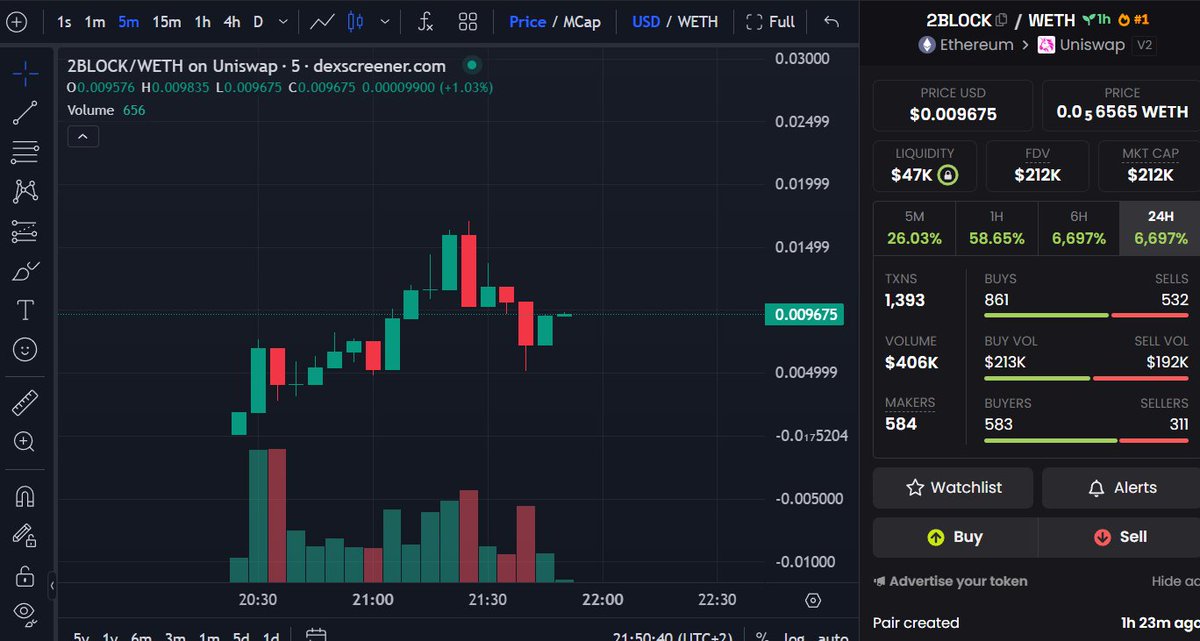Open the fx indicators menu
The height and width of the screenshot is (641, 1200).
425,21
